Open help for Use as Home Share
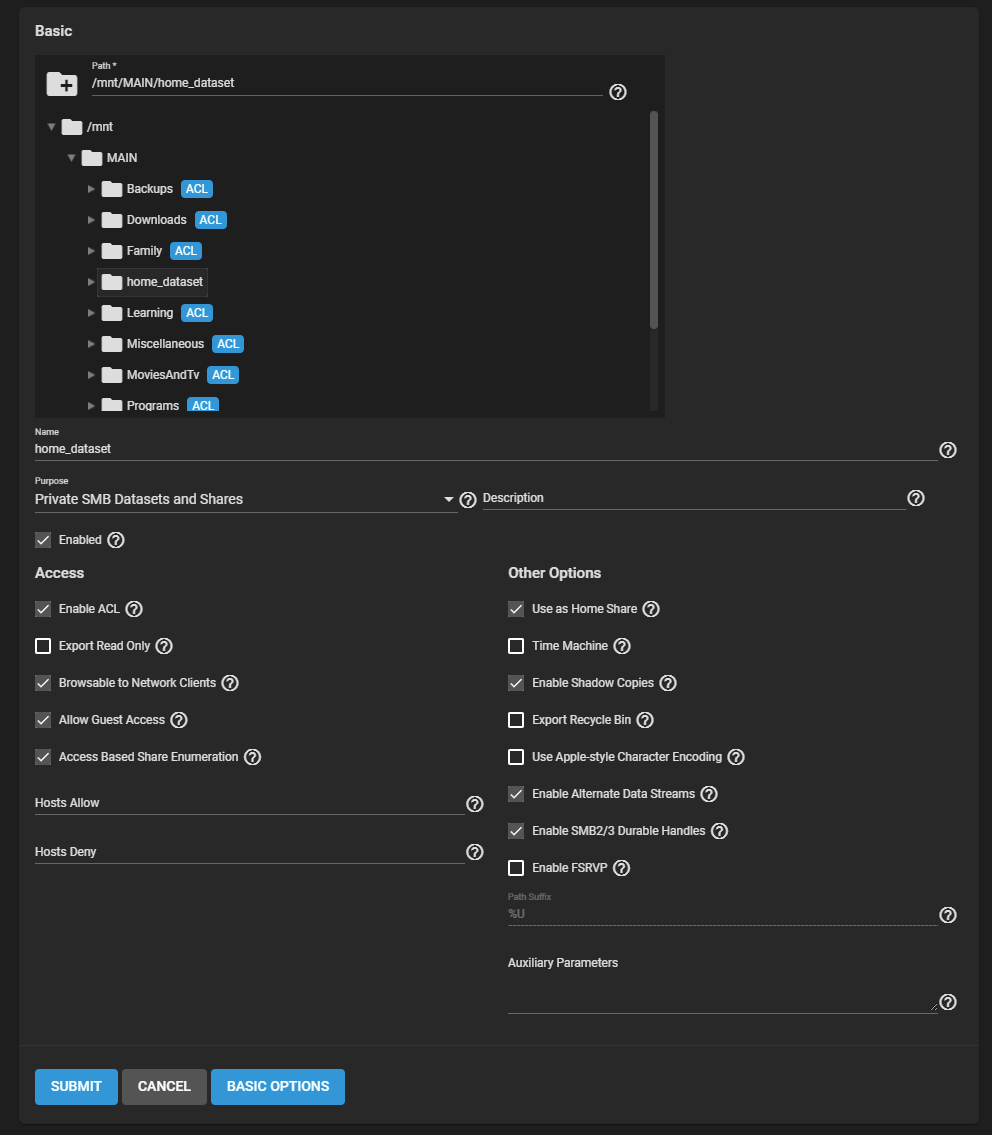Image resolution: width=992 pixels, height=1135 pixels. (651, 609)
